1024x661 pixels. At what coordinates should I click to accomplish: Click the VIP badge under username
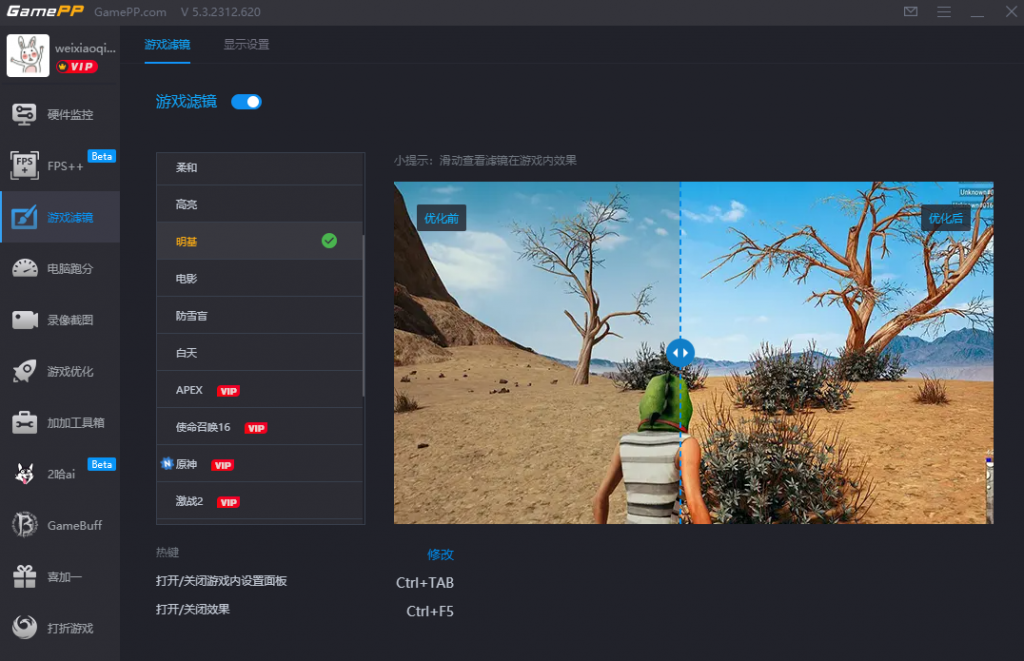[x=76, y=67]
